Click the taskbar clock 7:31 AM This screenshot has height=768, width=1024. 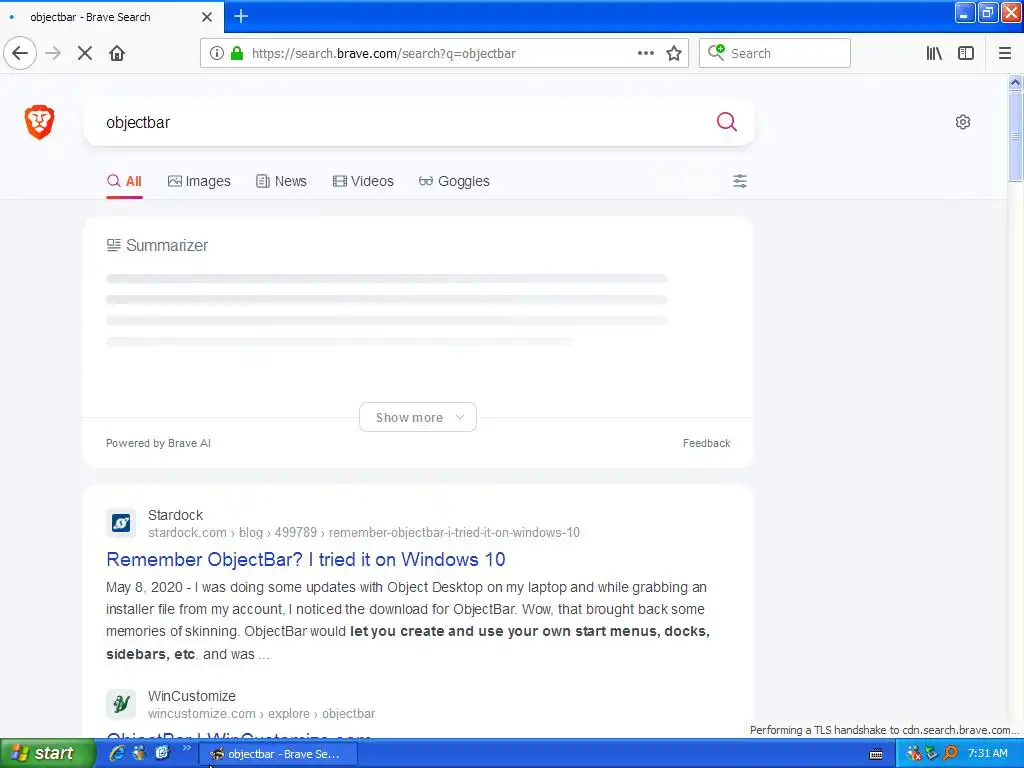[x=987, y=754]
